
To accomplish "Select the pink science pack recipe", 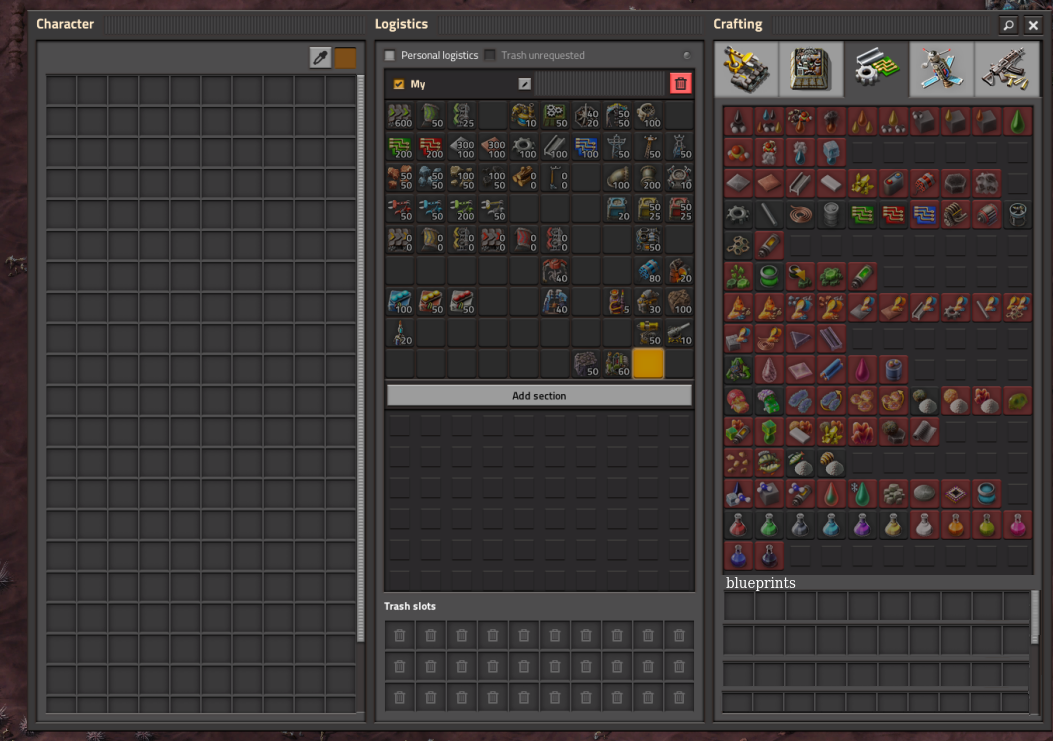I will click(x=1017, y=525).
